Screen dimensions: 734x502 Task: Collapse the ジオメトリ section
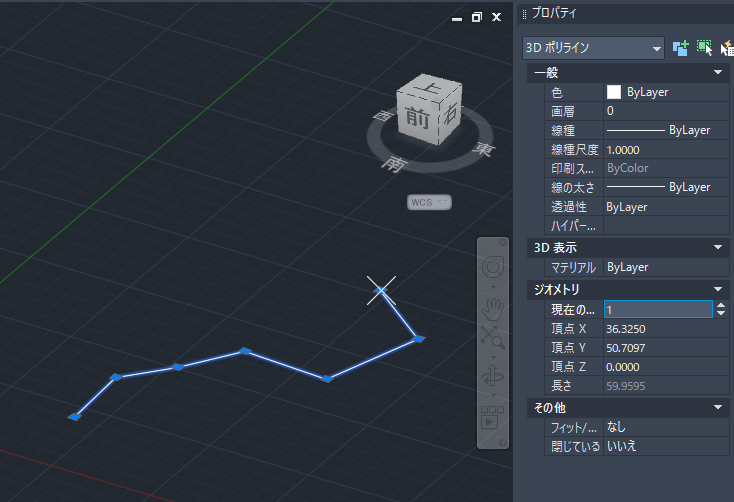click(x=718, y=289)
